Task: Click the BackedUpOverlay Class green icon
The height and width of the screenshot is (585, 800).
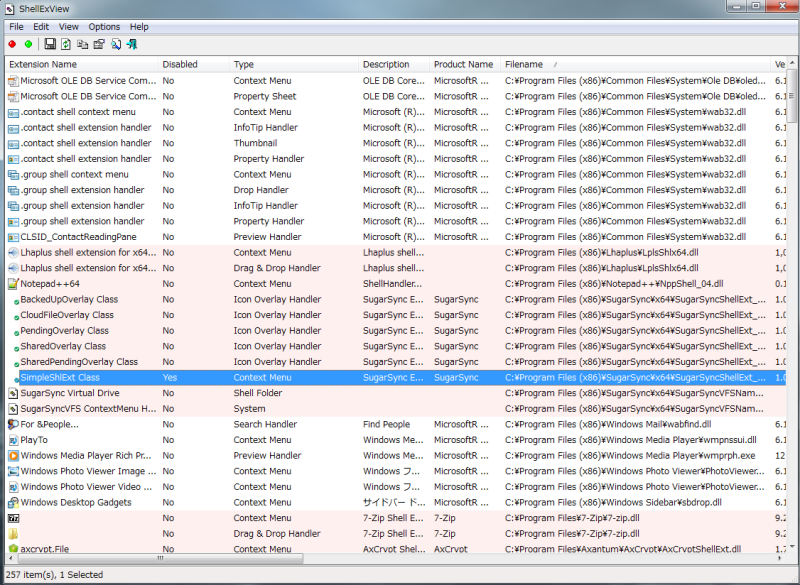Action: [16, 301]
